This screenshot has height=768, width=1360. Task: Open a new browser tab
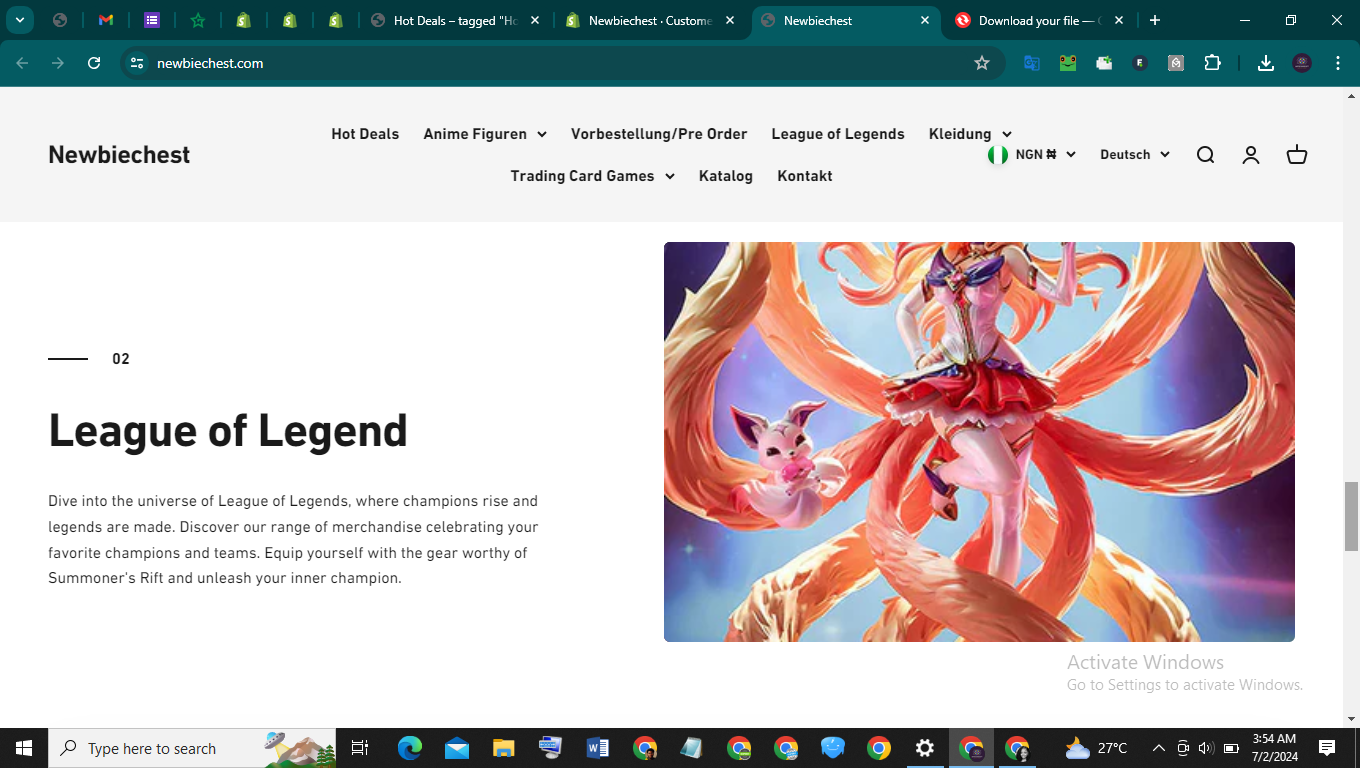pyautogui.click(x=1155, y=20)
